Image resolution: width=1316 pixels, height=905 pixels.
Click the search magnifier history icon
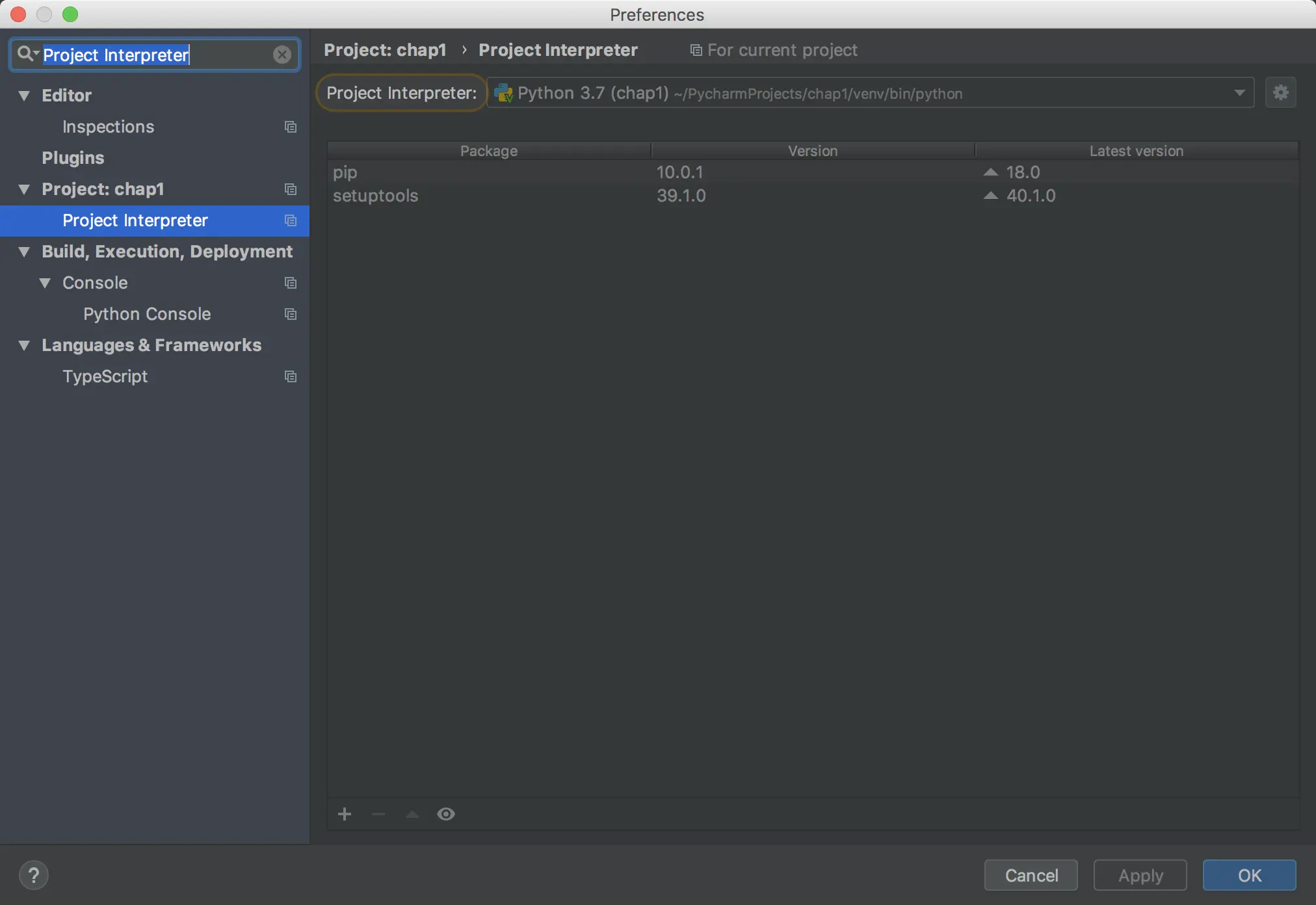(27, 54)
